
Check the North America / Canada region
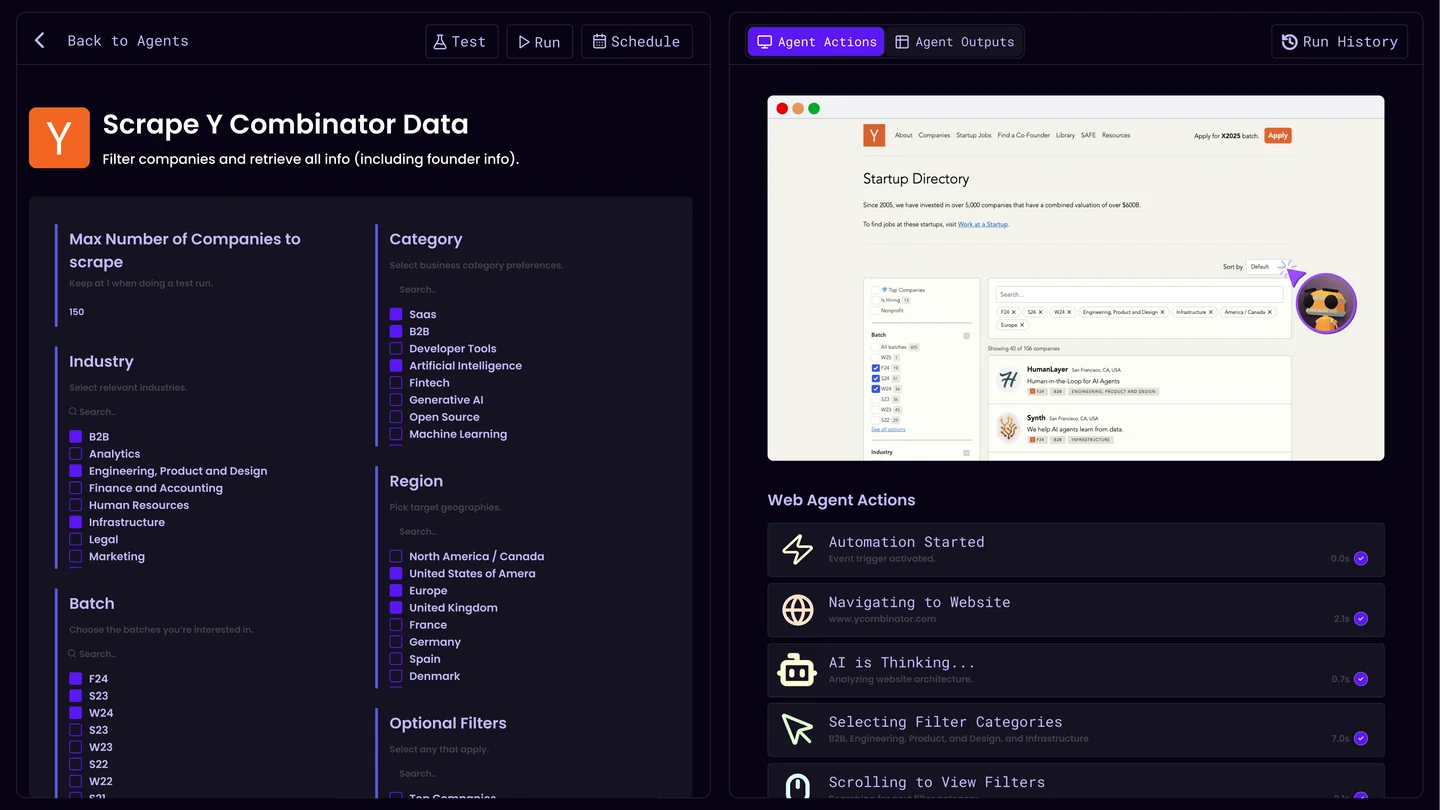(396, 556)
